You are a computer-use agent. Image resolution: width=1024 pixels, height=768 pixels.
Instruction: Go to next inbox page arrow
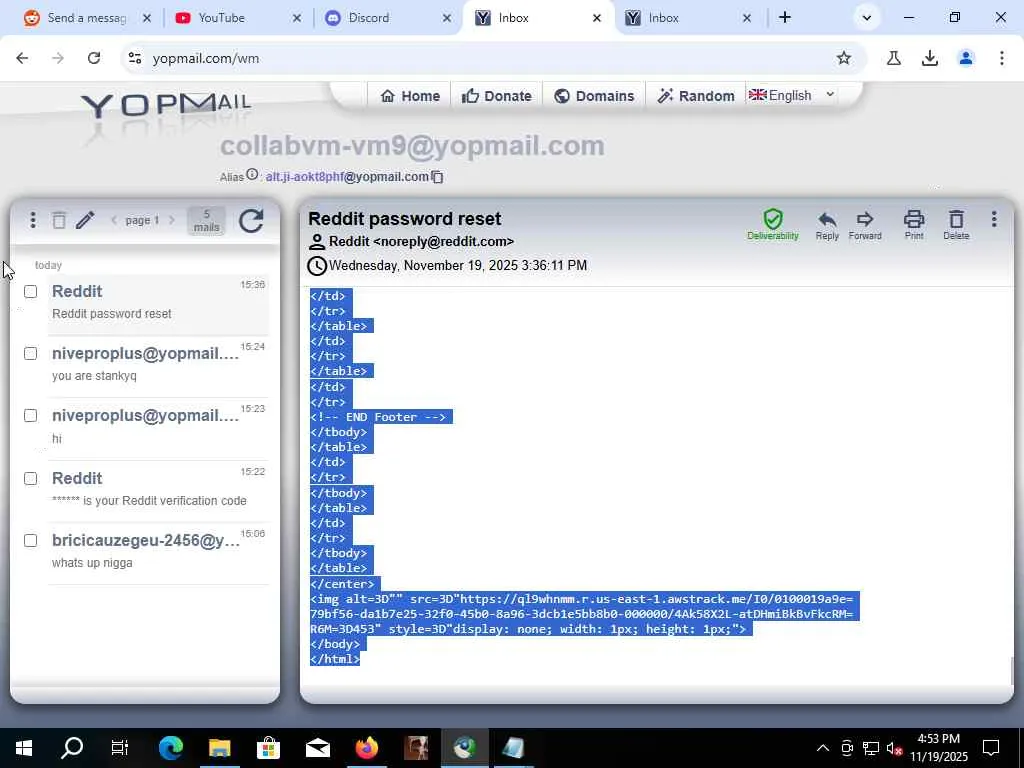coord(172,220)
